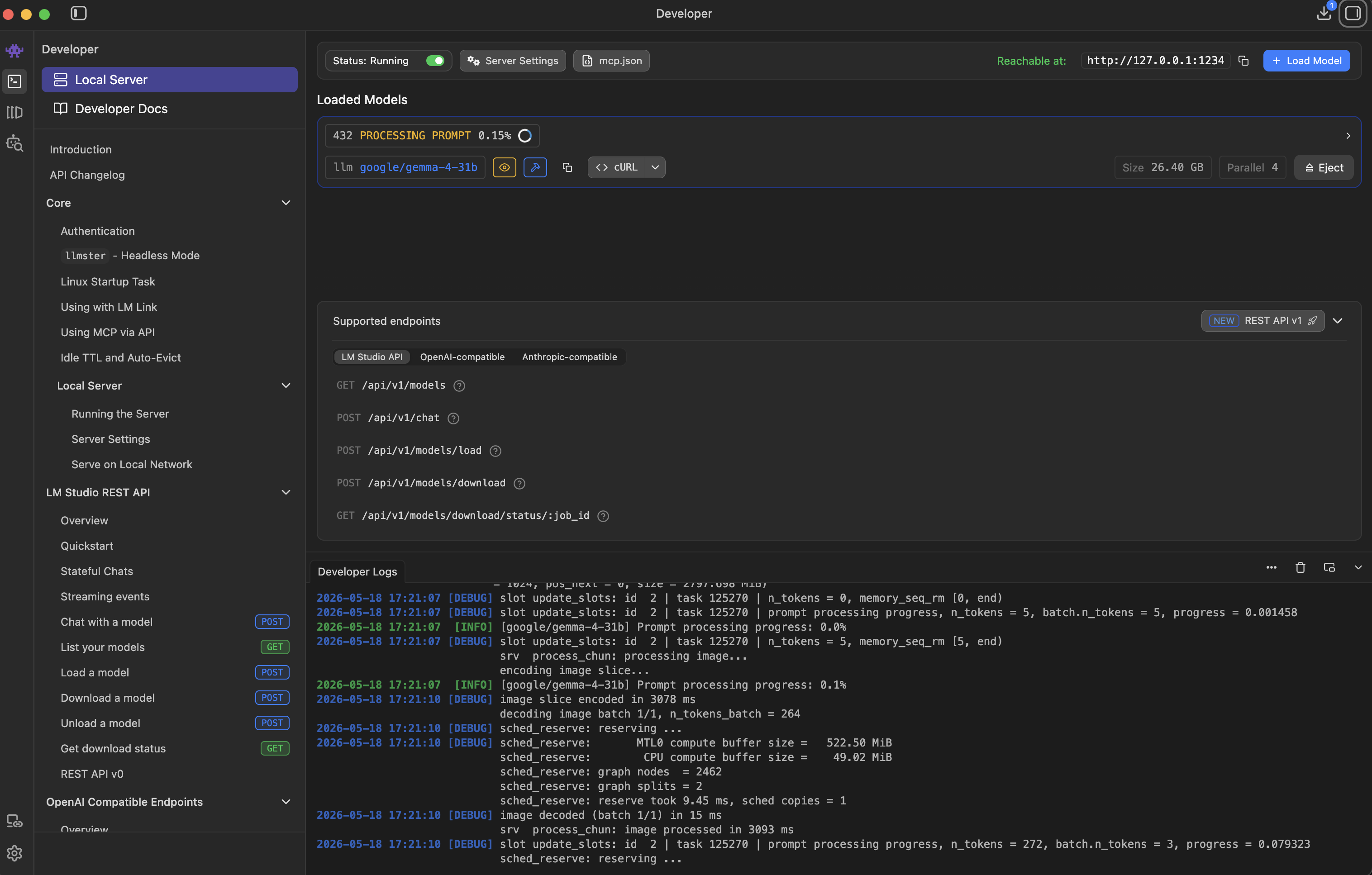This screenshot has height=875, width=1372.
Task: Expand loaded model details chevron
Action: 1348,136
